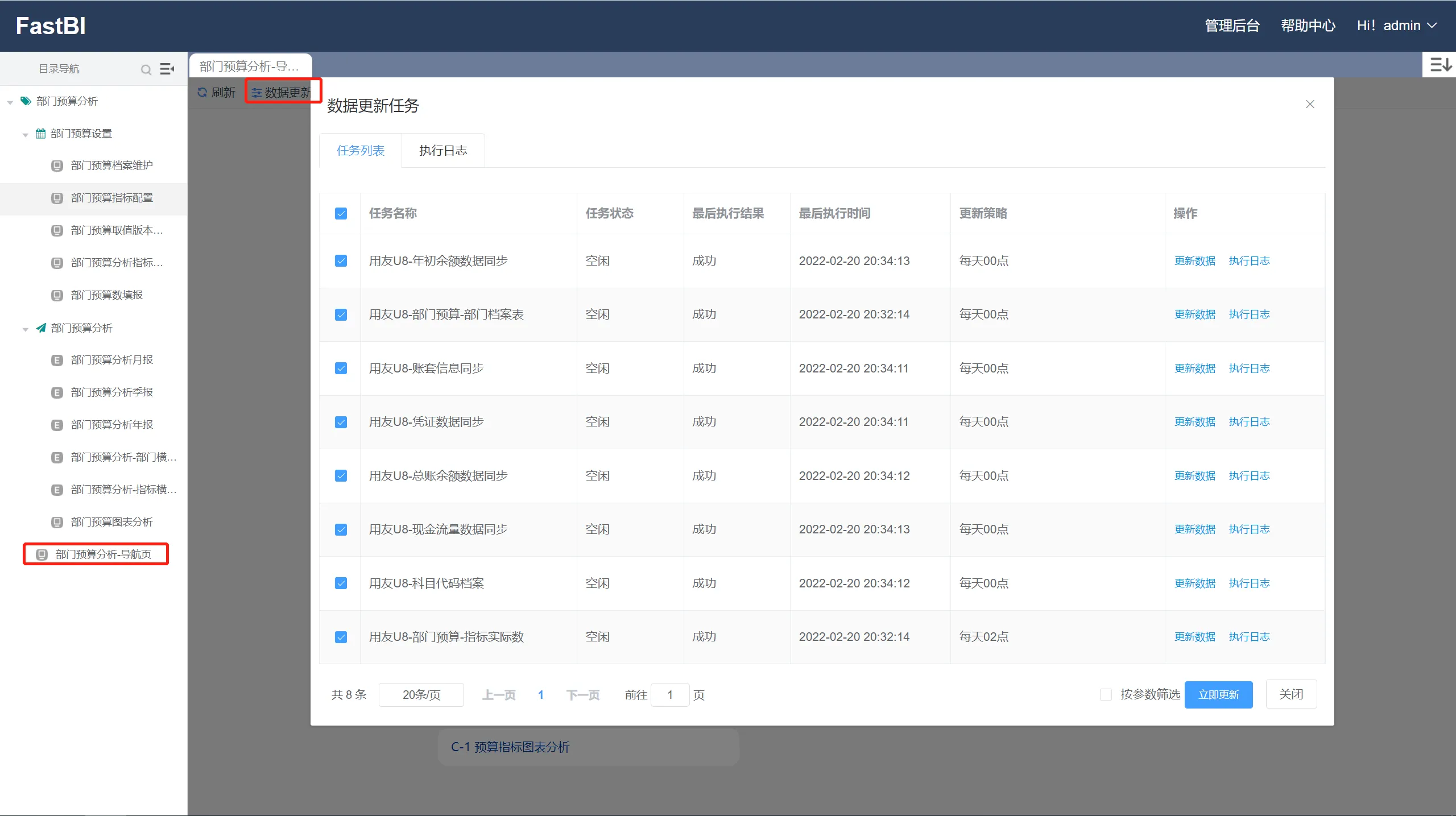Click the FastBI logo
This screenshot has width=1456, height=816.
click(51, 26)
